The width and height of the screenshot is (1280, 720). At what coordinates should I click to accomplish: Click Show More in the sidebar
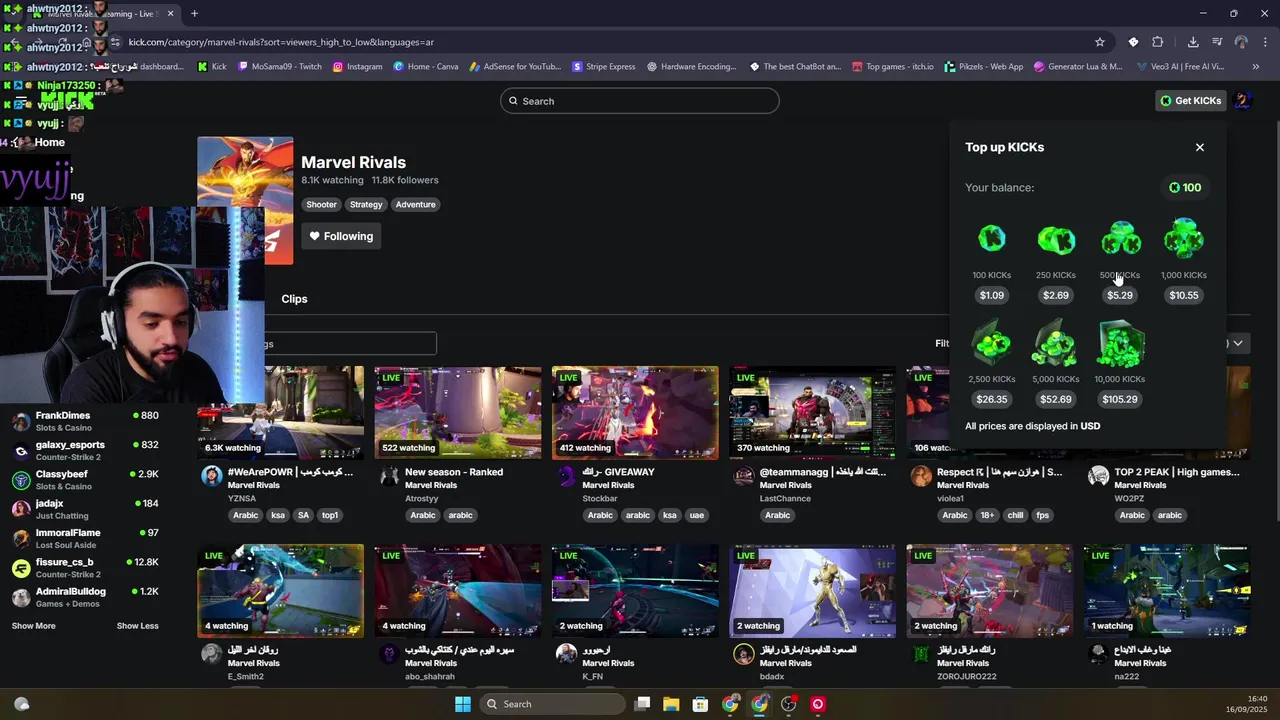(34, 626)
